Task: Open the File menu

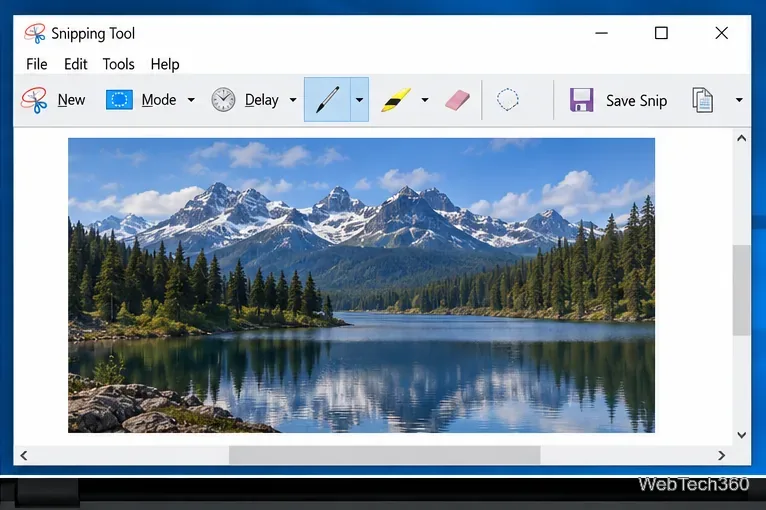Action: pos(37,64)
